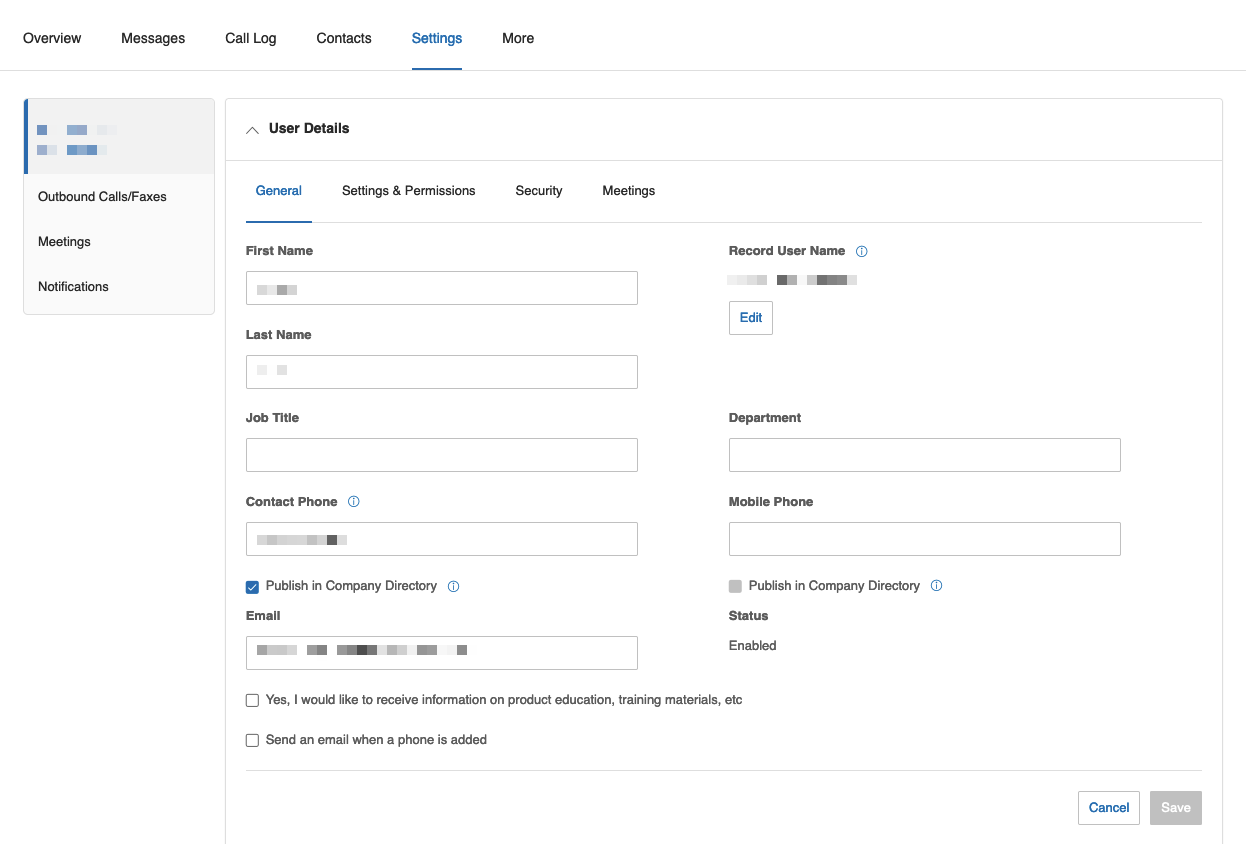The image size is (1246, 844).
Task: Uncheck Publish in Company Directory under Contact Phone
Action: 253,587
